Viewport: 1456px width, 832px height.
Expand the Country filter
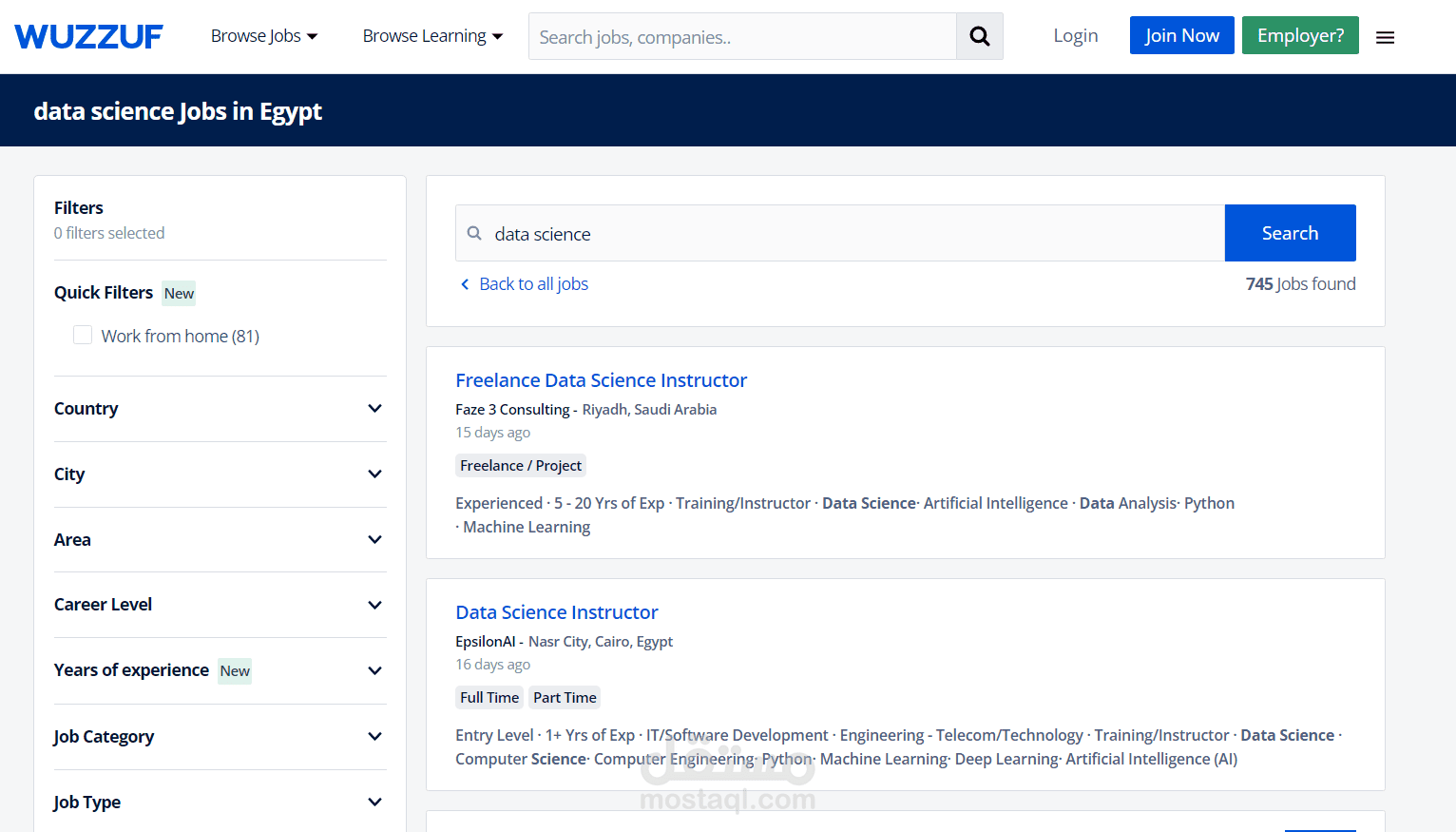374,409
